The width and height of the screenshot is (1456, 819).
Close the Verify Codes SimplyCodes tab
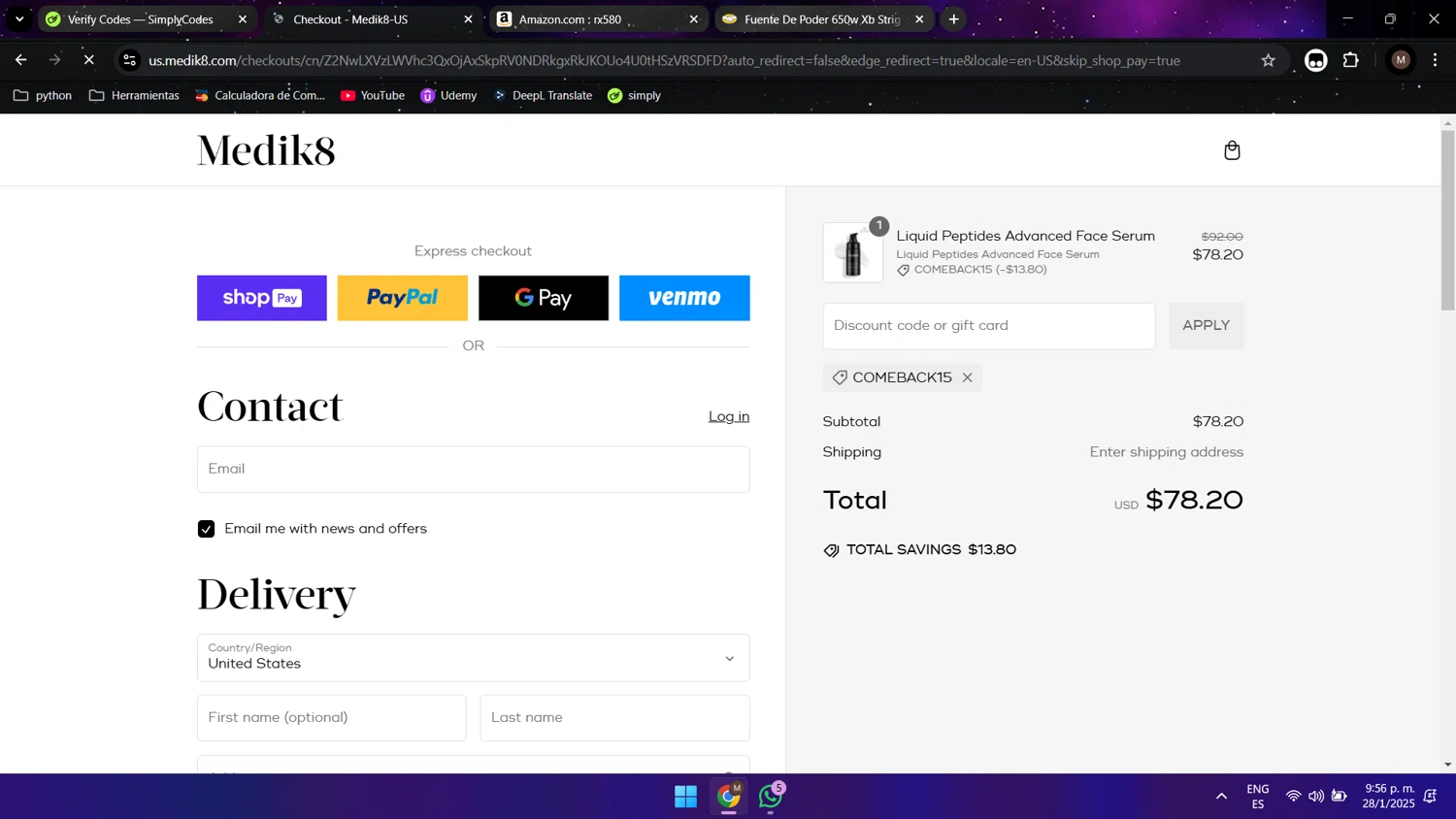point(243,19)
